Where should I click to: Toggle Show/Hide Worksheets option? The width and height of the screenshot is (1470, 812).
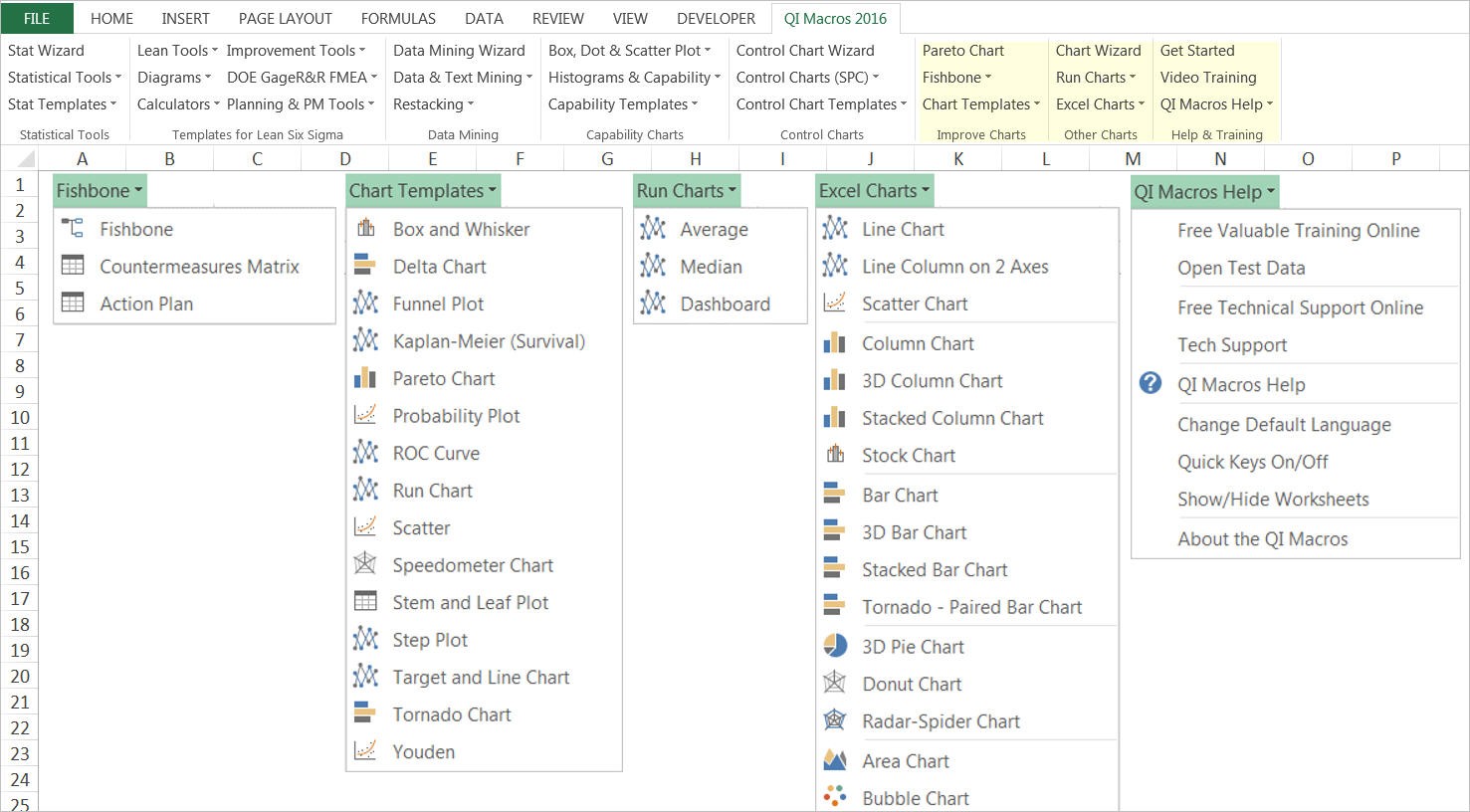coord(1273,500)
